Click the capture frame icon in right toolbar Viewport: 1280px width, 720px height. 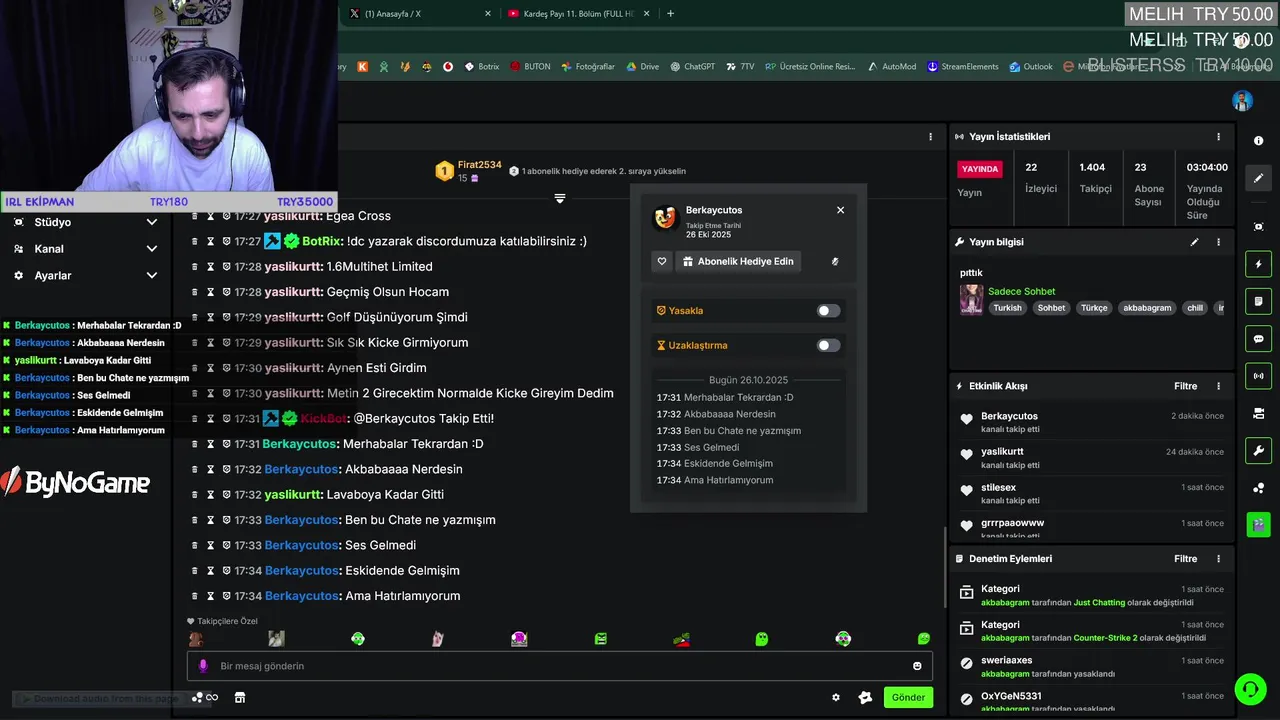click(x=1259, y=227)
